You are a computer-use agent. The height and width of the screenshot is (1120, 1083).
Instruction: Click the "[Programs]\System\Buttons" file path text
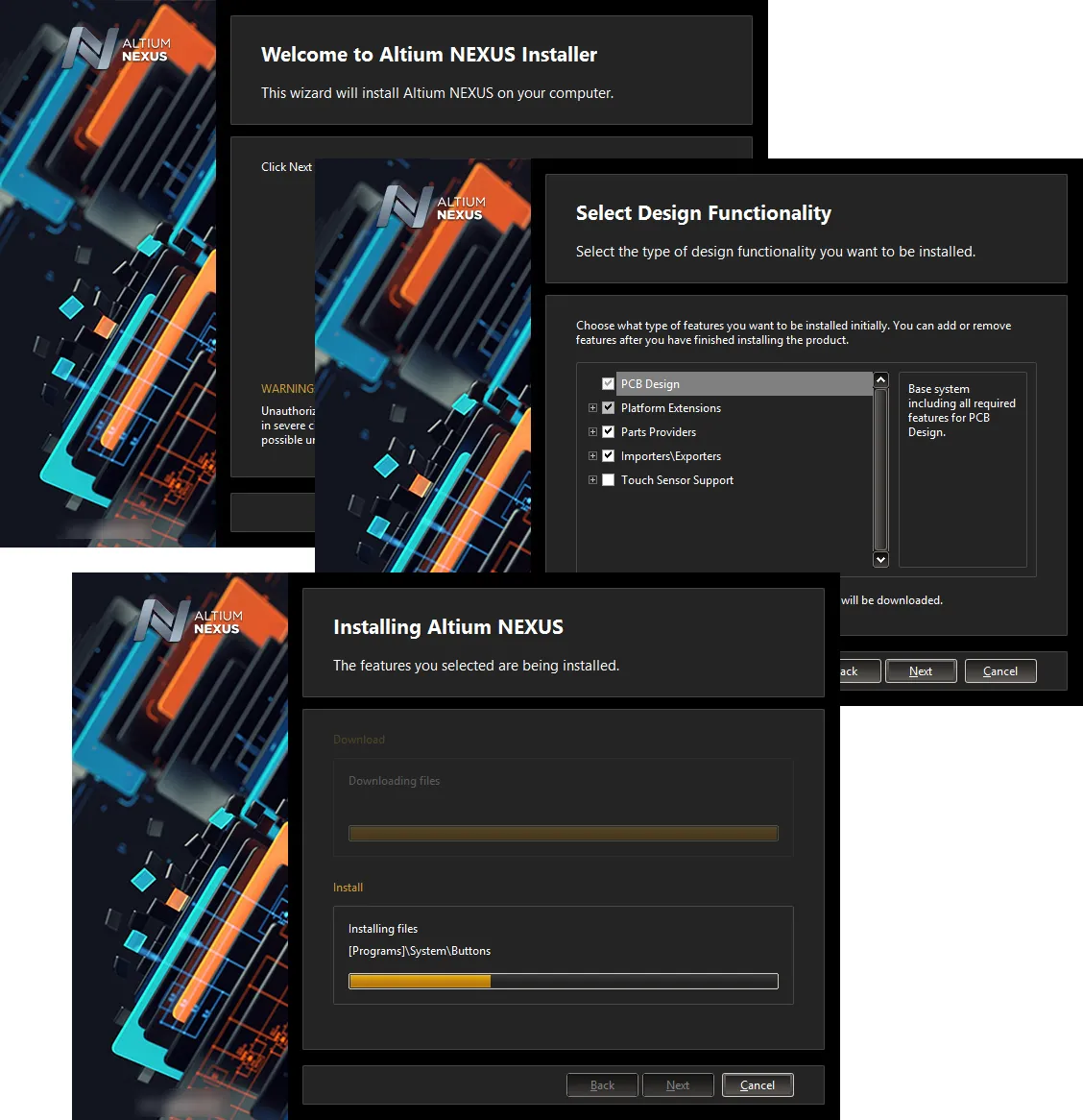click(420, 951)
